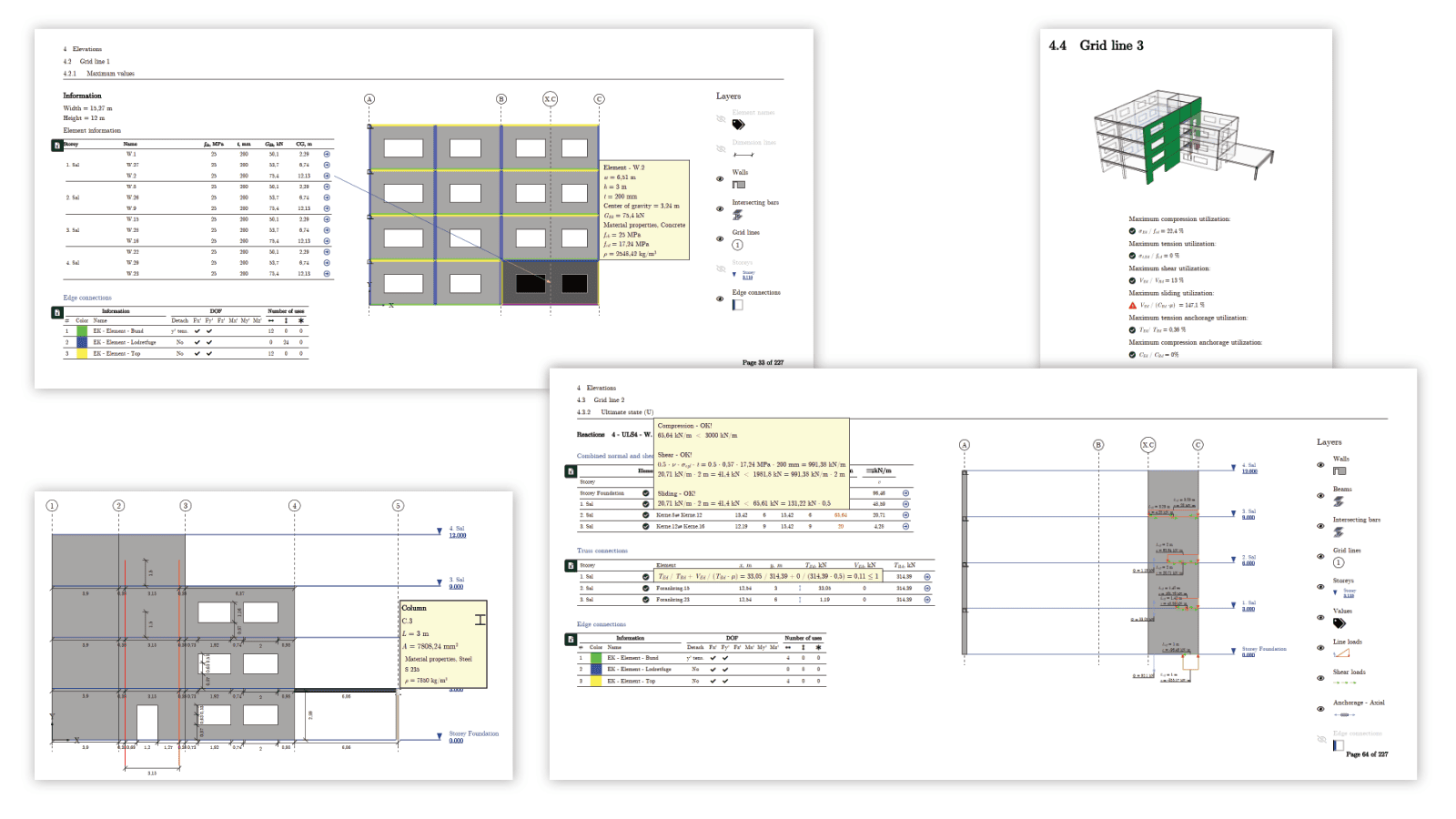Expand 1. Sal row in Truss connections table
Screen dimensions: 1456x819
click(x=927, y=576)
